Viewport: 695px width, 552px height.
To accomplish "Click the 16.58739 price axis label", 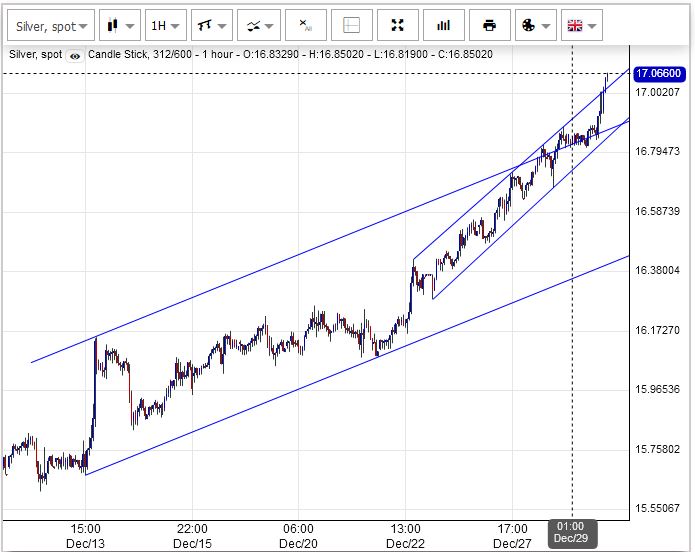I will pyautogui.click(x=657, y=211).
